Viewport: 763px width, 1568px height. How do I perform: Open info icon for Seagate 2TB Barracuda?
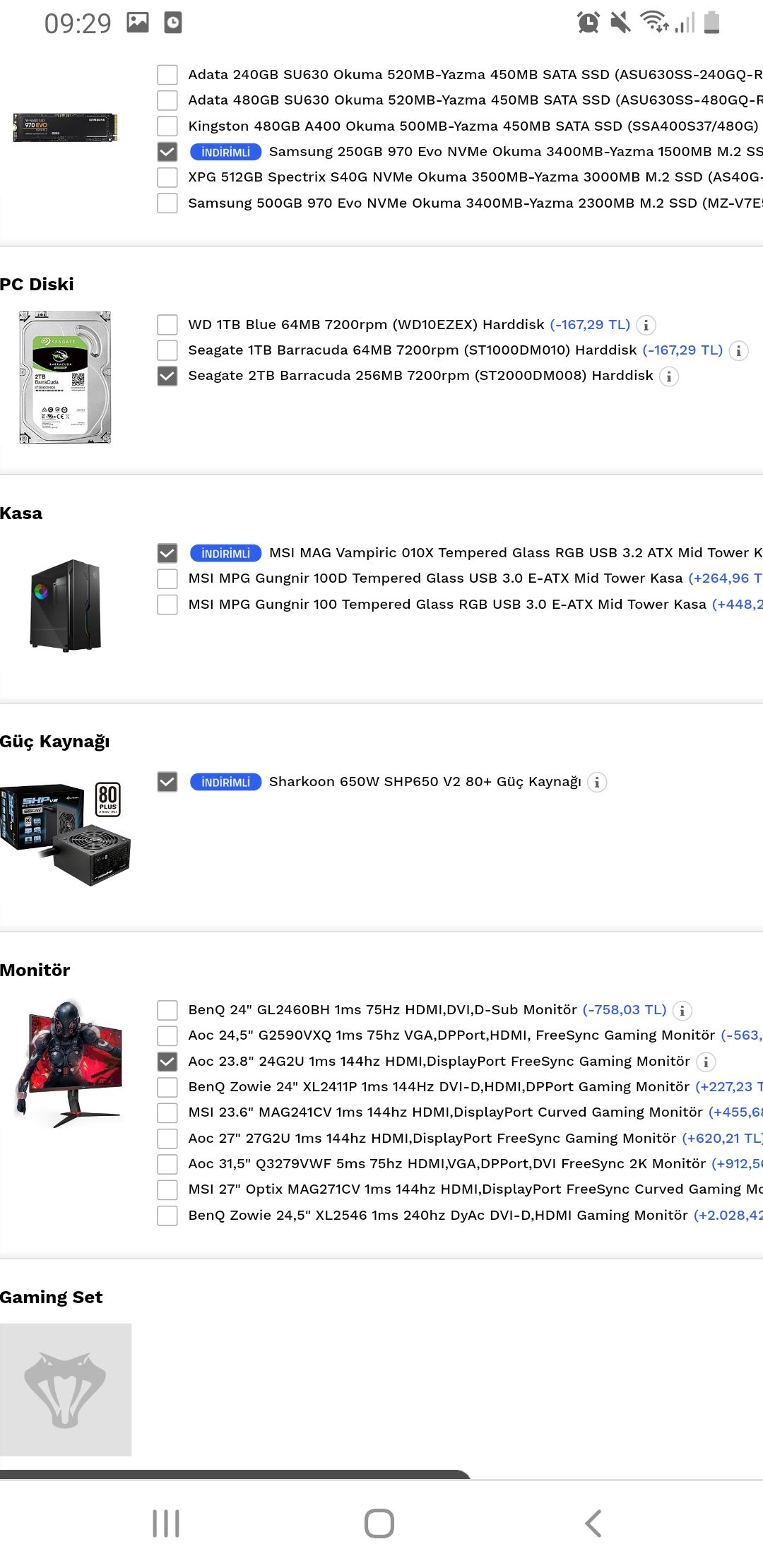tap(668, 376)
